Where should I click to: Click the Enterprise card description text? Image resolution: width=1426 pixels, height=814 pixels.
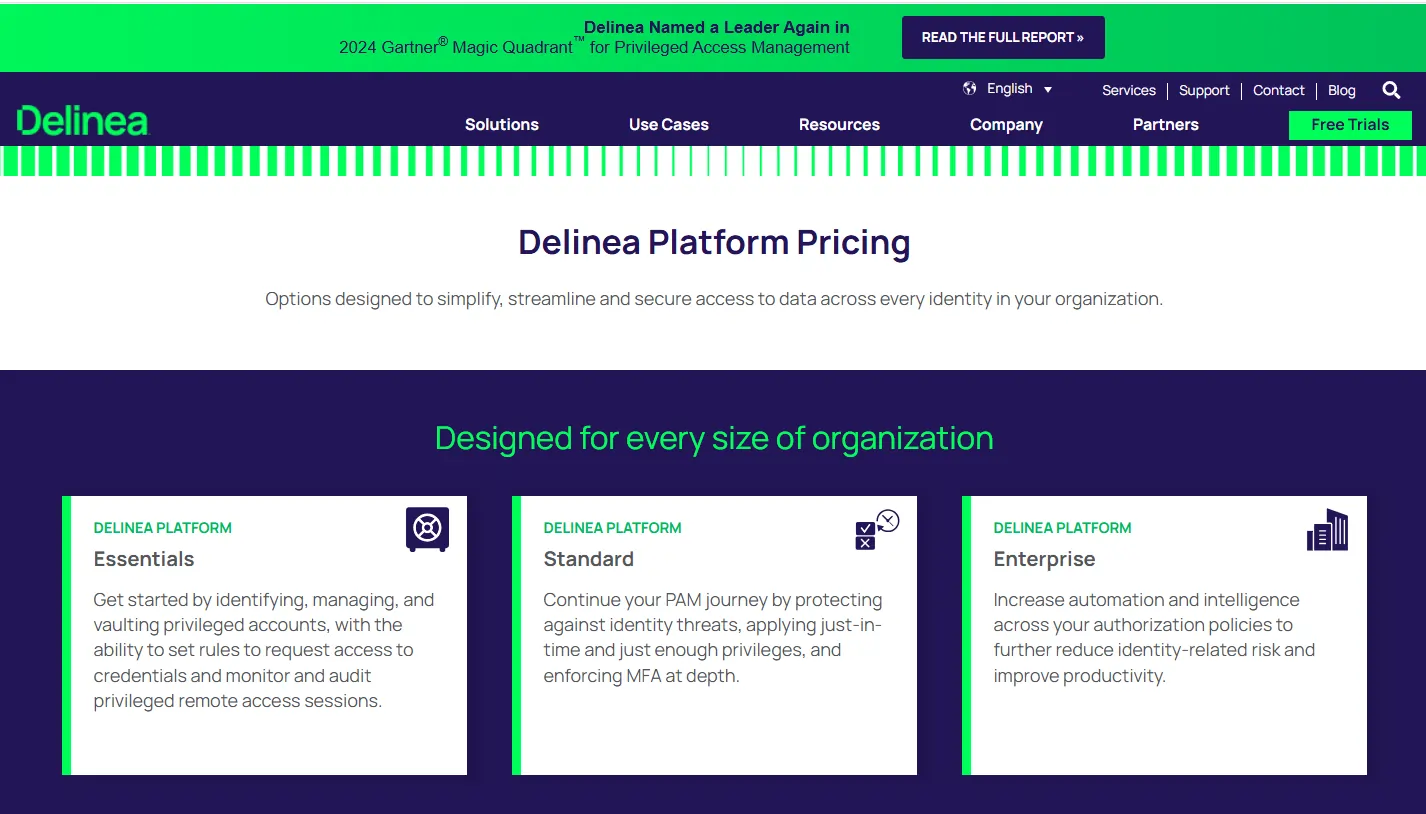pos(1154,638)
